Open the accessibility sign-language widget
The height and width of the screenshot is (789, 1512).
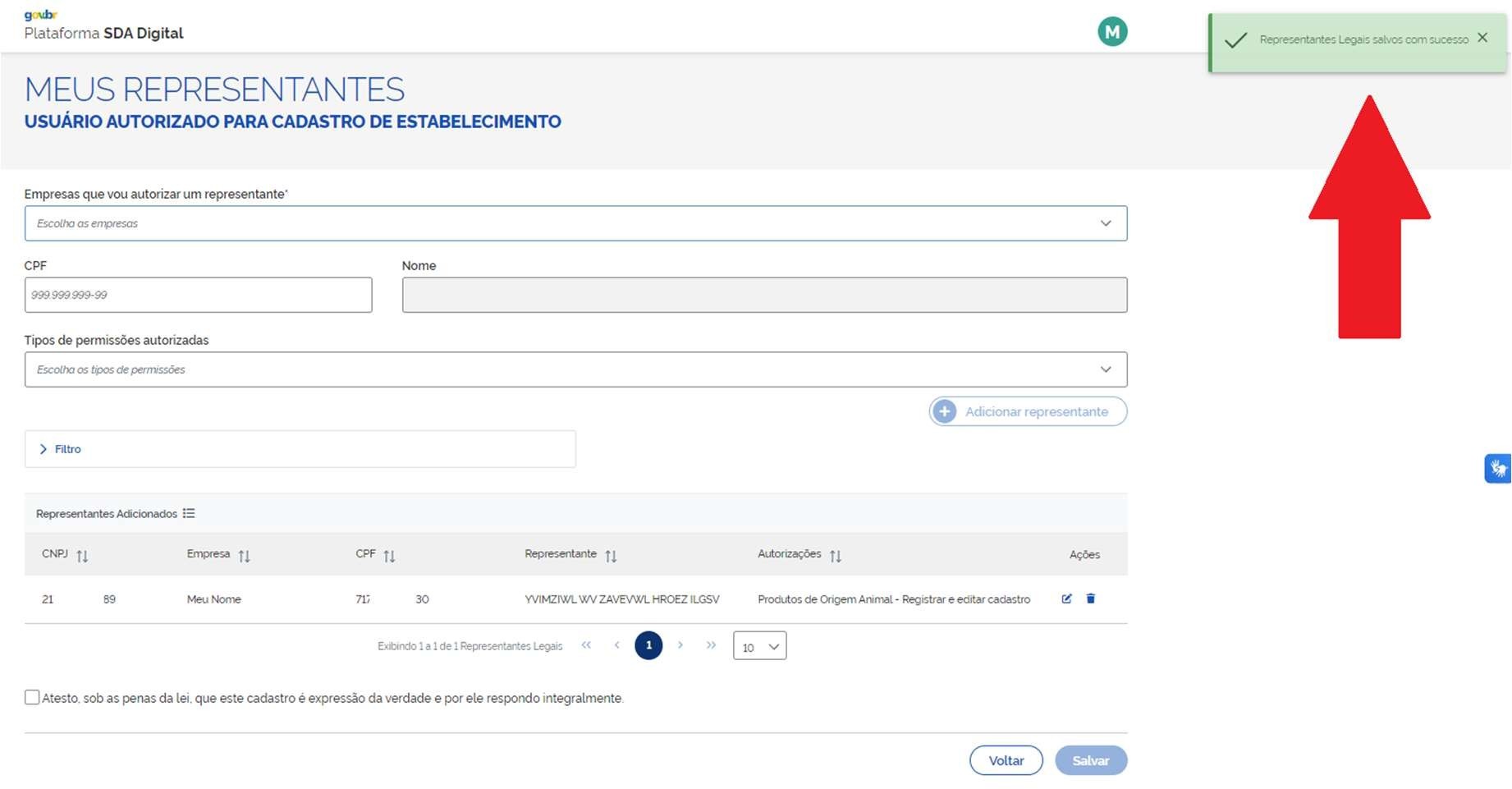point(1497,469)
